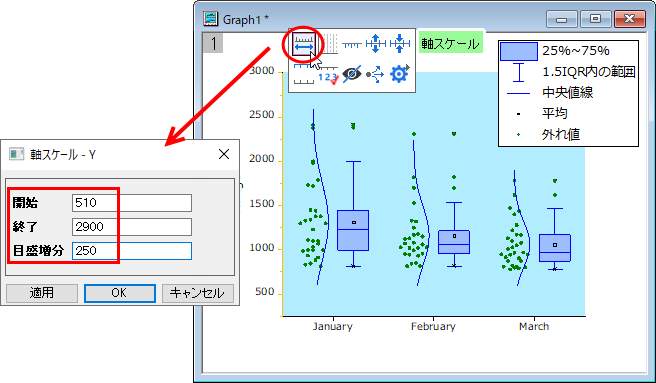This screenshot has width=656, height=383.
Task: Click the 適用 button
Action: pos(42,293)
